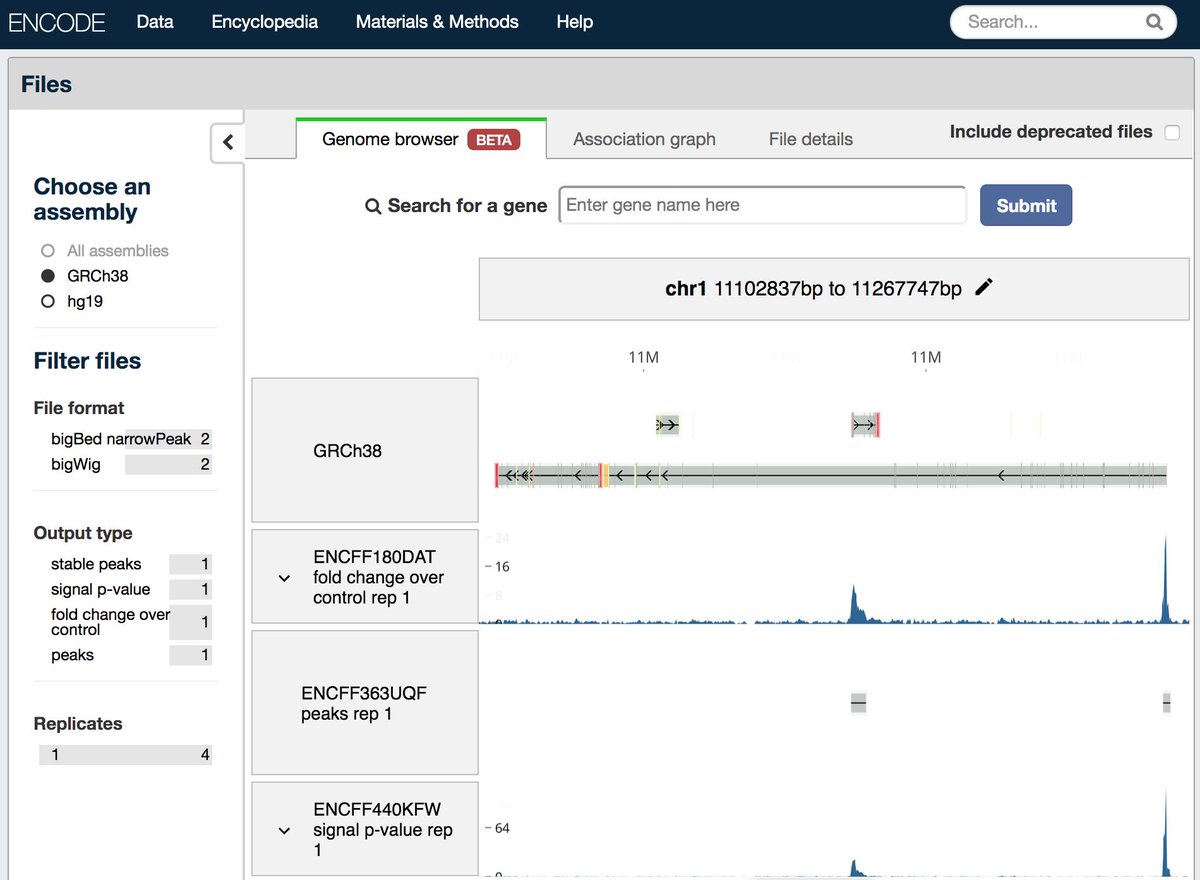This screenshot has height=880, width=1200.
Task: Click the Filter files heading
Action: pyautogui.click(x=87, y=361)
